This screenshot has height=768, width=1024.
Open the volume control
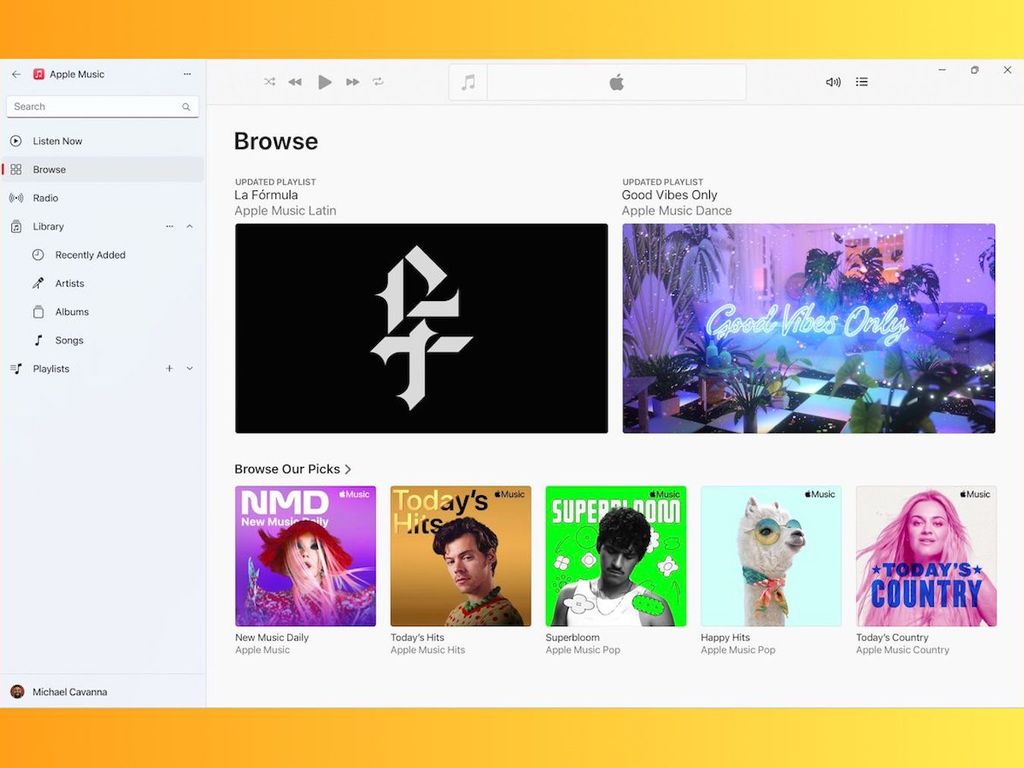pyautogui.click(x=833, y=82)
